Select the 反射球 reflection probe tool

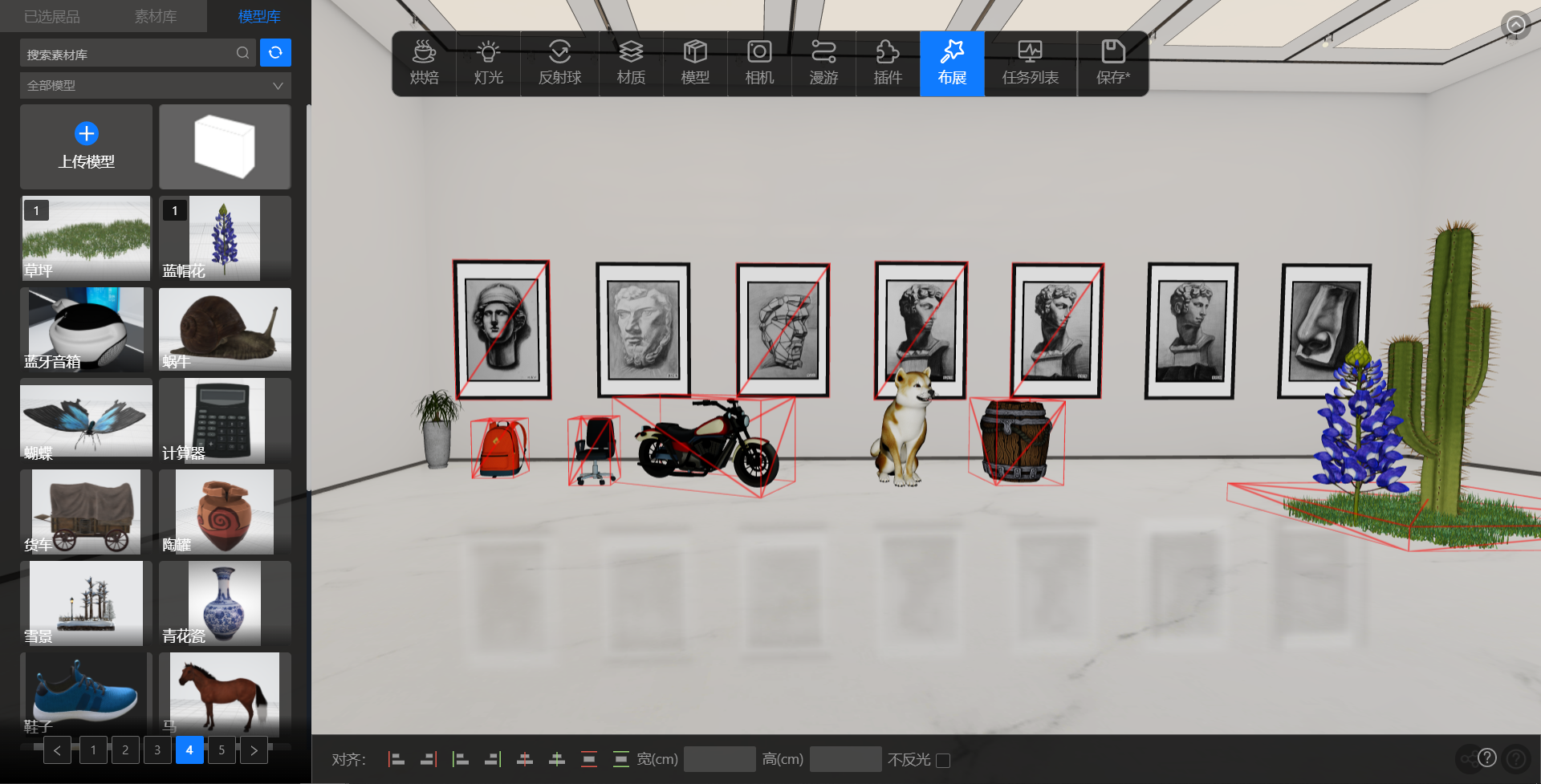tap(559, 63)
